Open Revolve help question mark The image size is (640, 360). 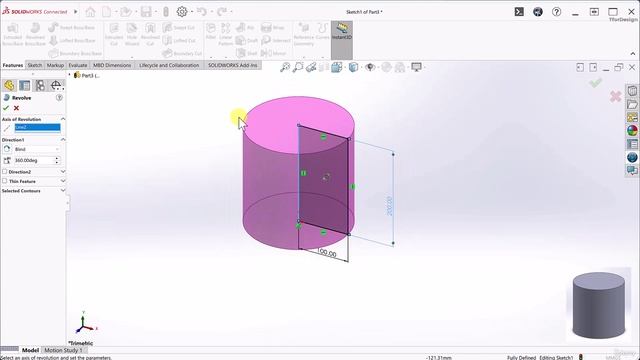(59, 98)
